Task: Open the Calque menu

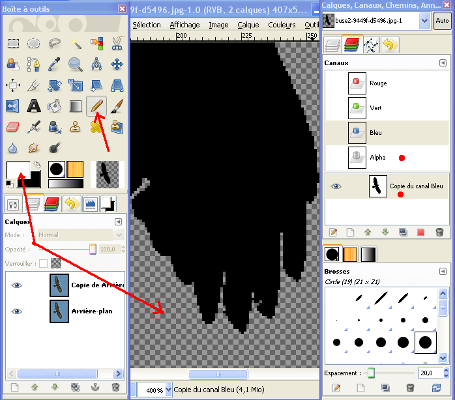Action: pyautogui.click(x=248, y=25)
